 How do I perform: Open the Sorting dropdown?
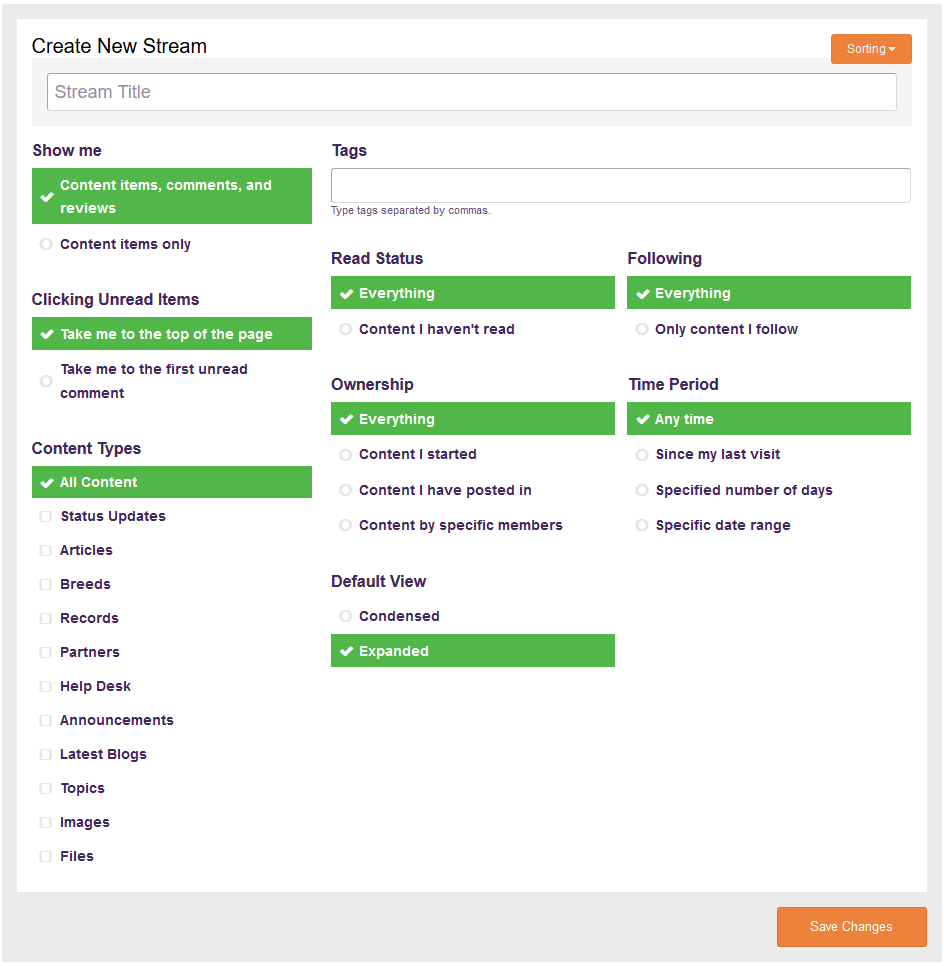(x=870, y=49)
